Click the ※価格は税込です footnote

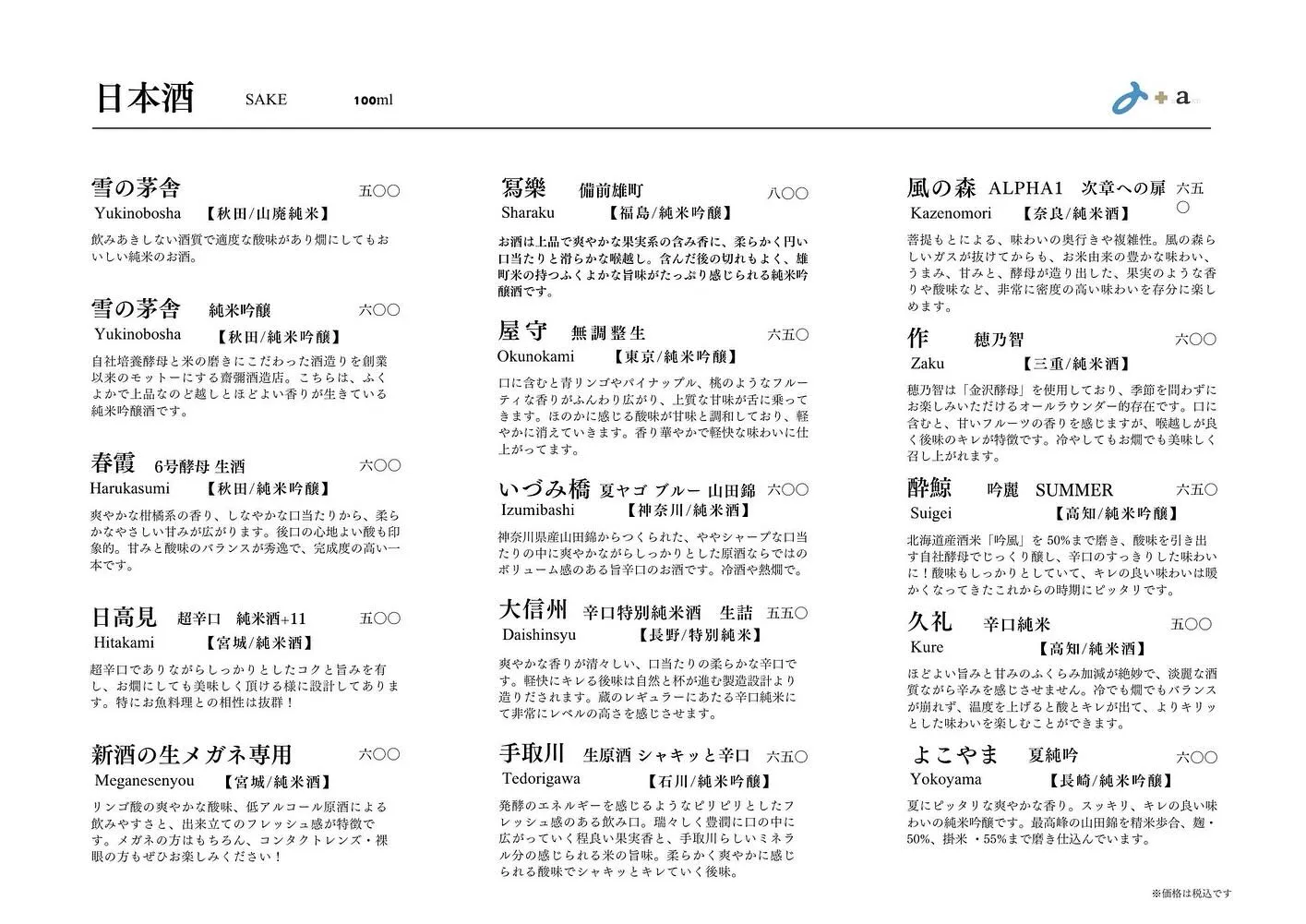[1191, 893]
